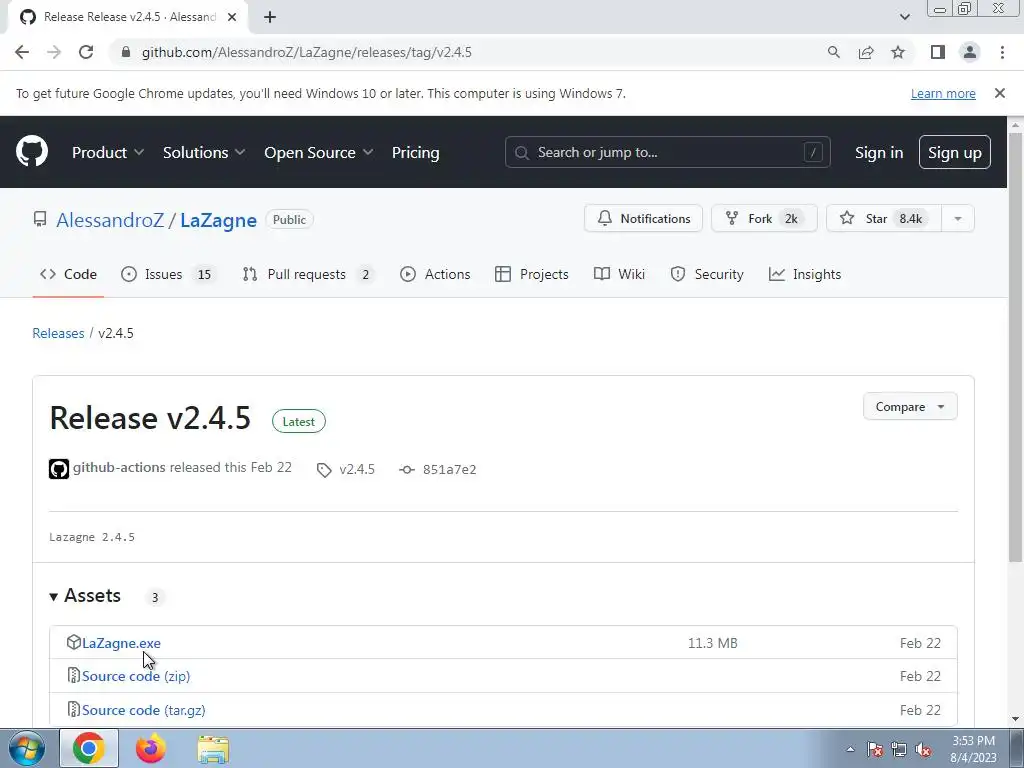Open the Projects tab
The width and height of the screenshot is (1024, 768).
click(532, 274)
